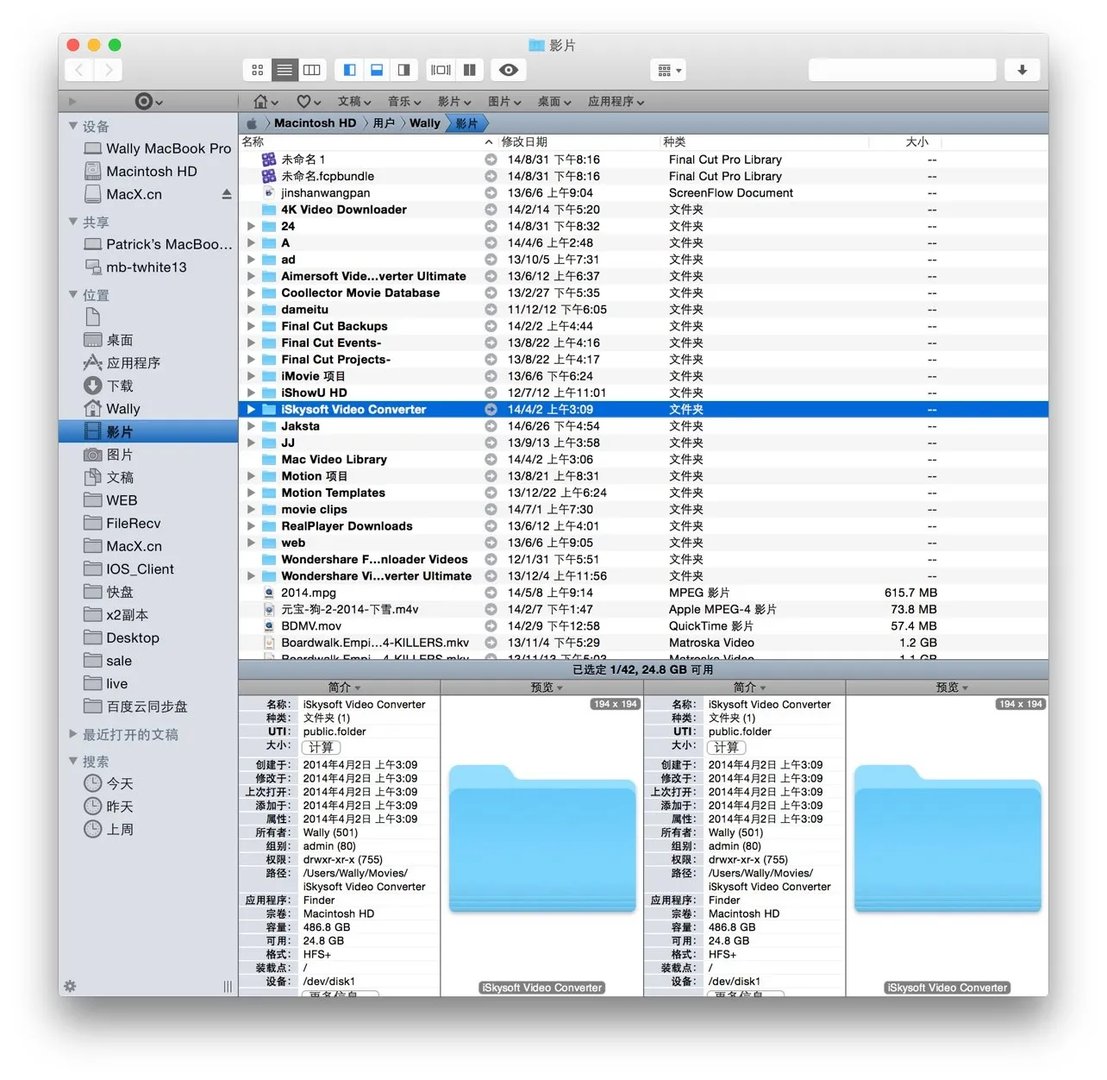Click the Quick Look eye icon
This screenshot has height=1080, width=1107.
(509, 70)
